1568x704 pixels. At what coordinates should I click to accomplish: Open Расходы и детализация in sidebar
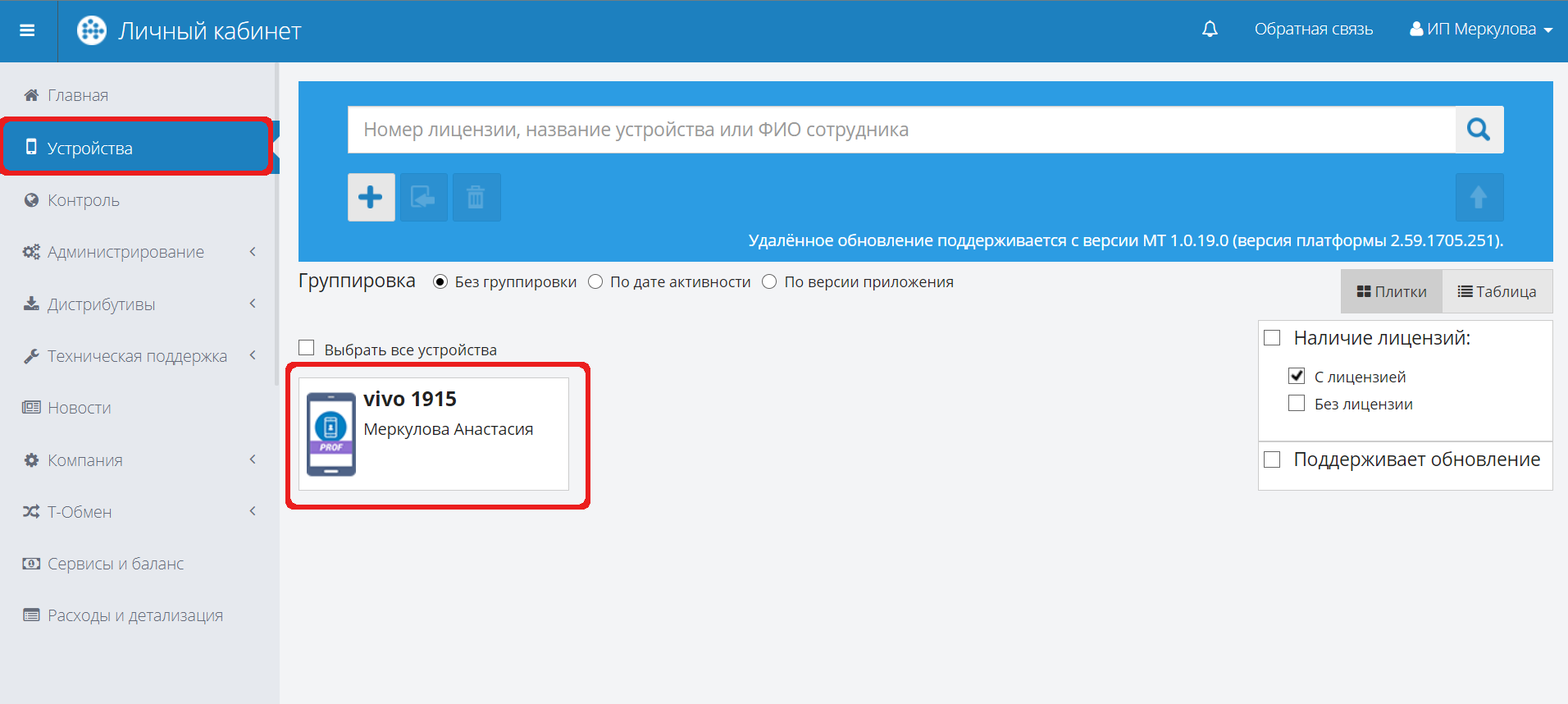[x=138, y=615]
